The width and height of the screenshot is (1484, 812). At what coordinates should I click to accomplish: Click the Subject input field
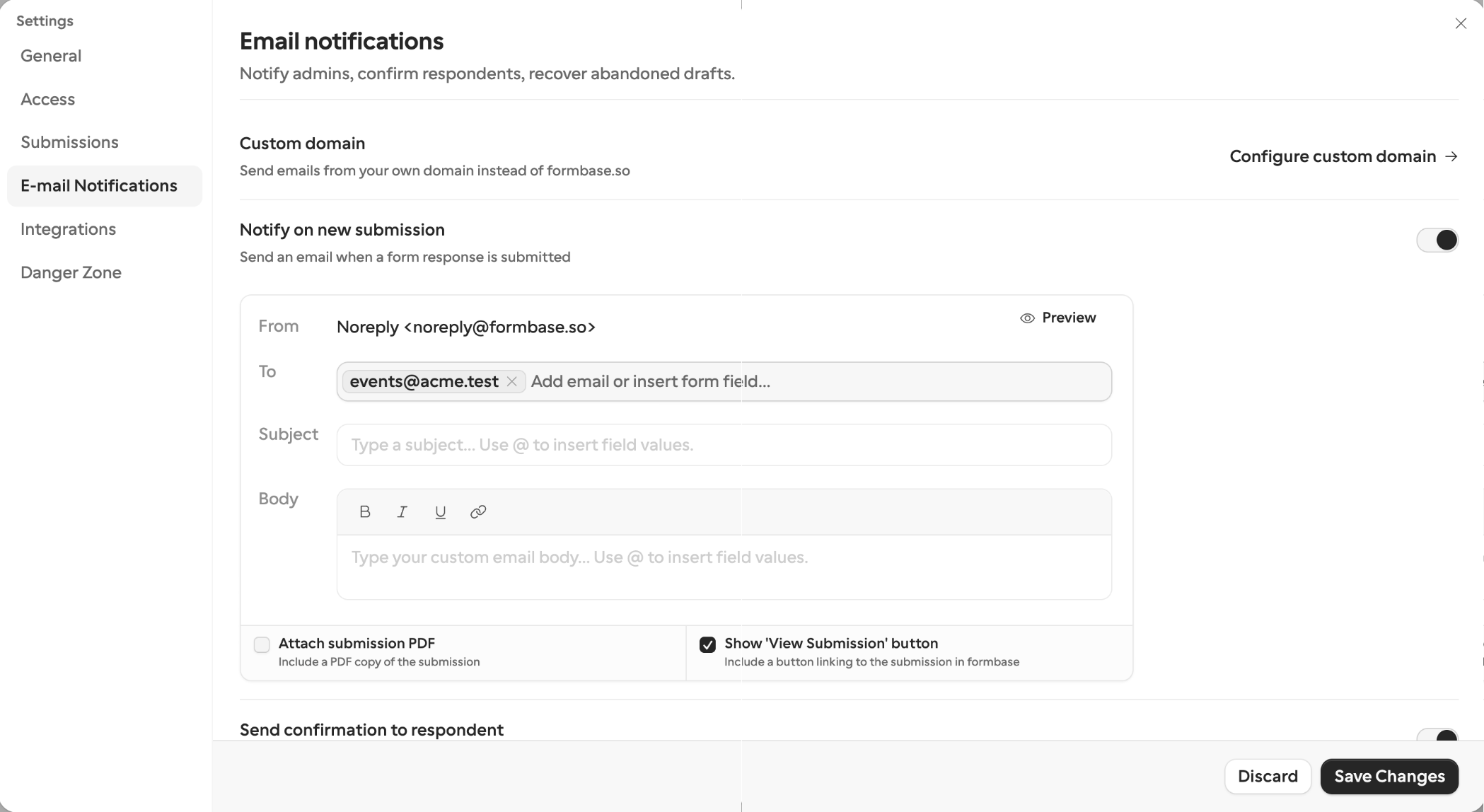point(724,445)
